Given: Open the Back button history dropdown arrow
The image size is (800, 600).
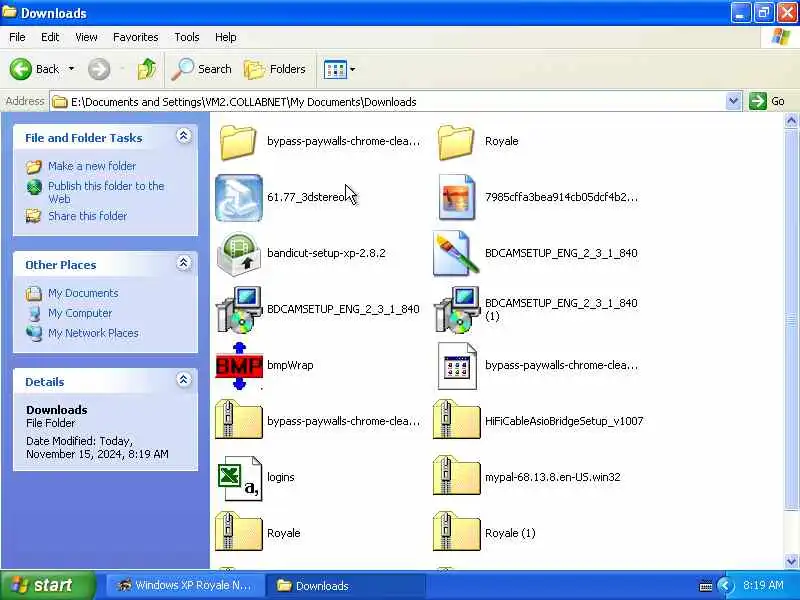Looking at the screenshot, I should [71, 69].
